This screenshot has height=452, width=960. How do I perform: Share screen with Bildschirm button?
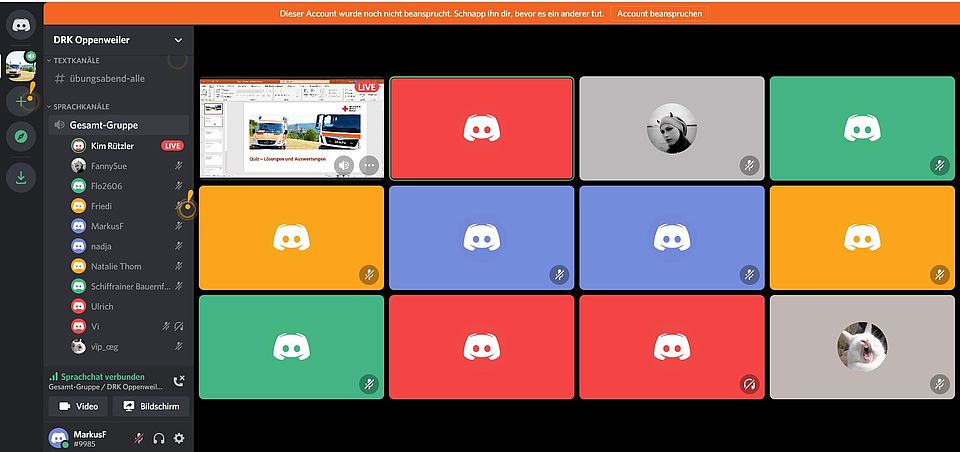(151, 406)
